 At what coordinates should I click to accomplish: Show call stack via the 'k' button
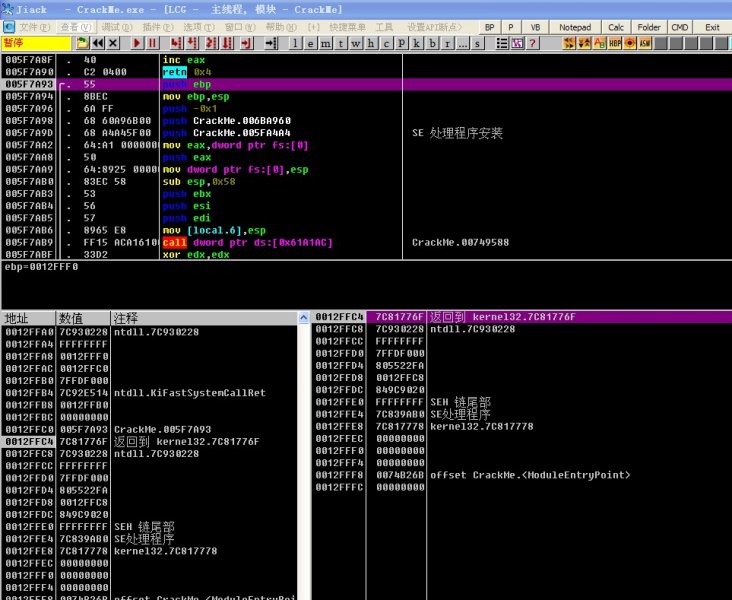pos(416,43)
